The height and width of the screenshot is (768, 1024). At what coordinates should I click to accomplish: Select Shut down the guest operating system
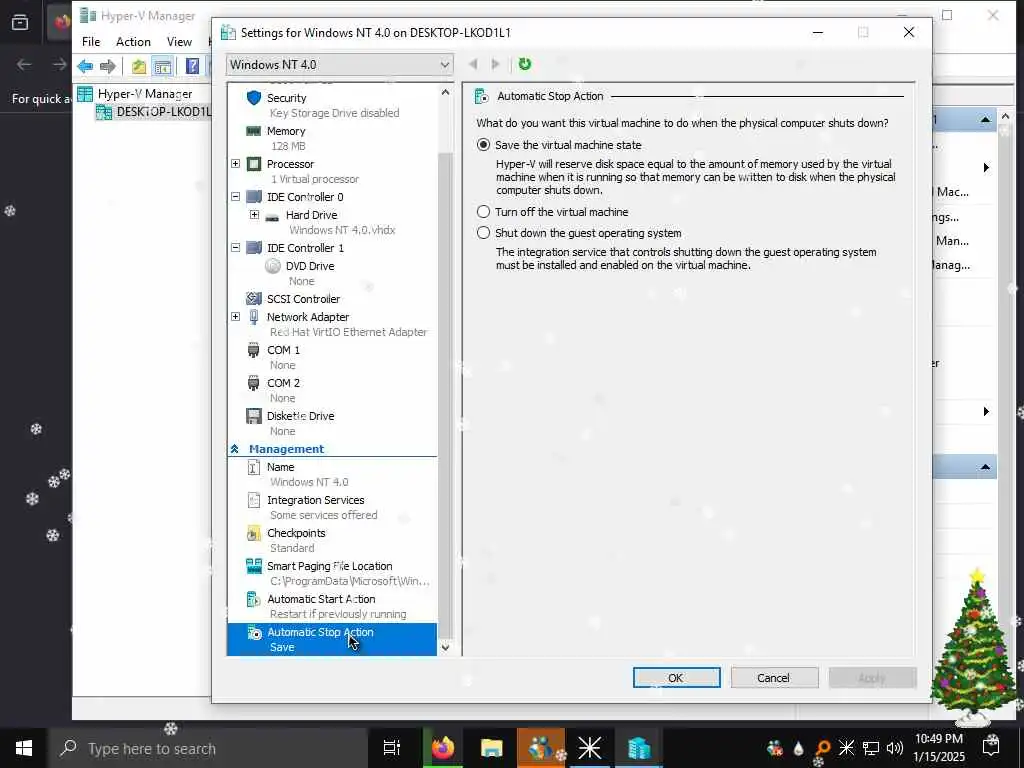tap(483, 233)
